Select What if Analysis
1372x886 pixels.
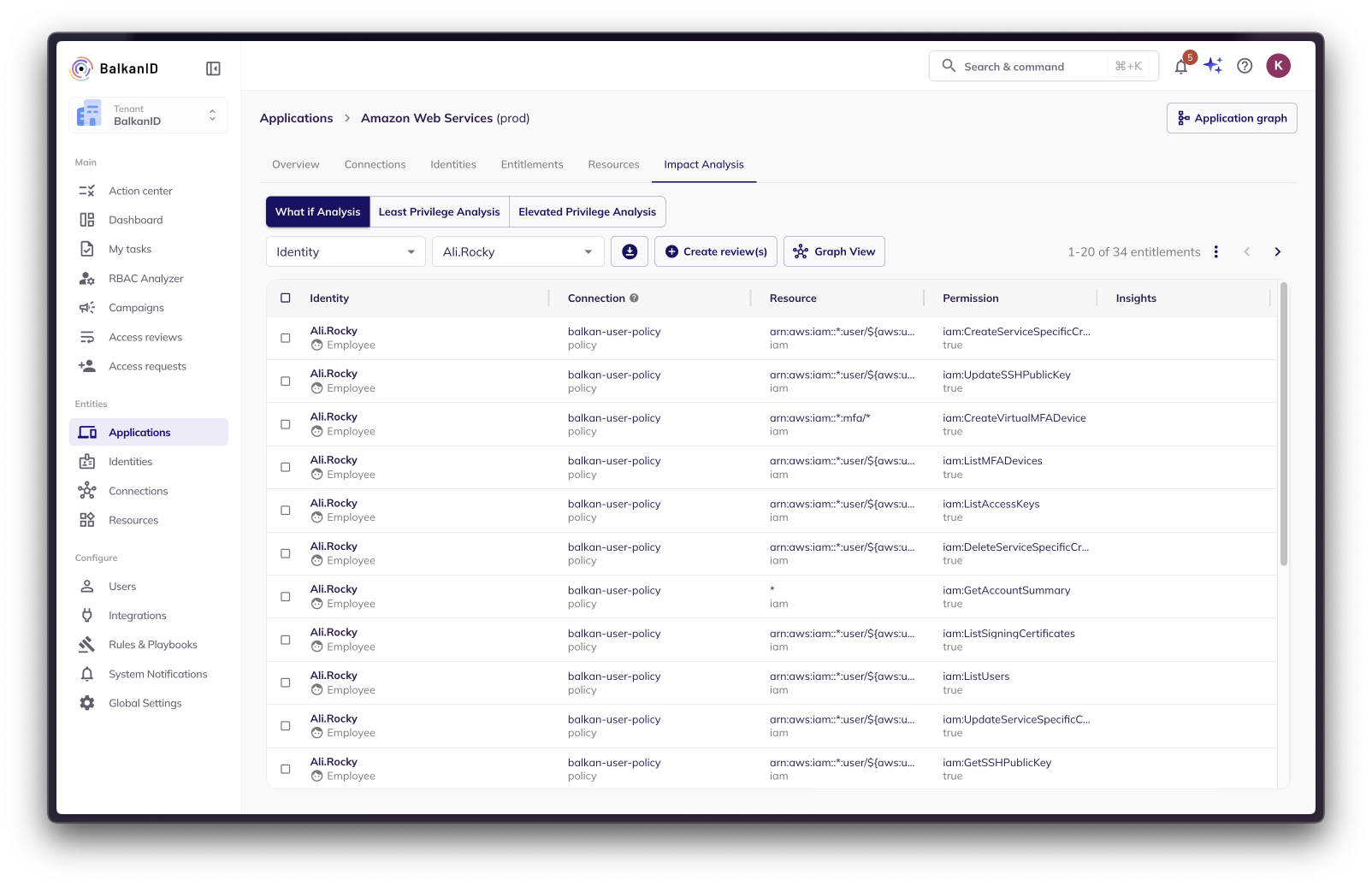[318, 212]
